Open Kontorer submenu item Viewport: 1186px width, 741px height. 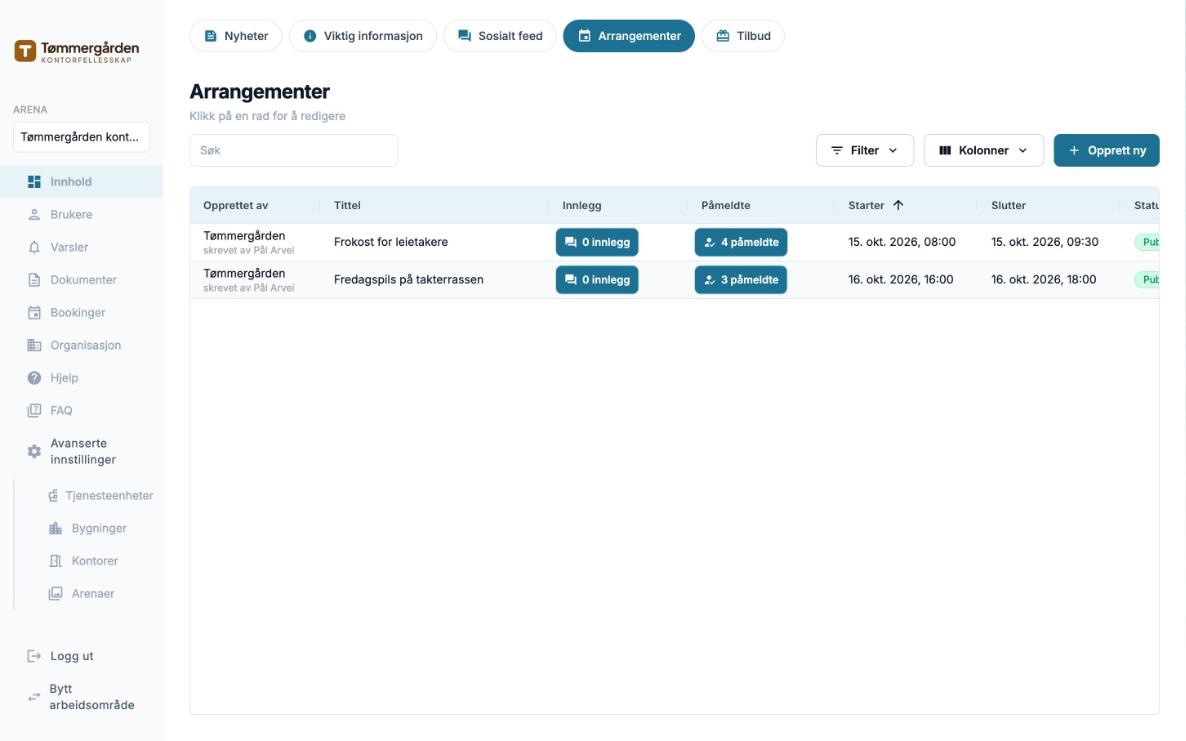point(95,561)
